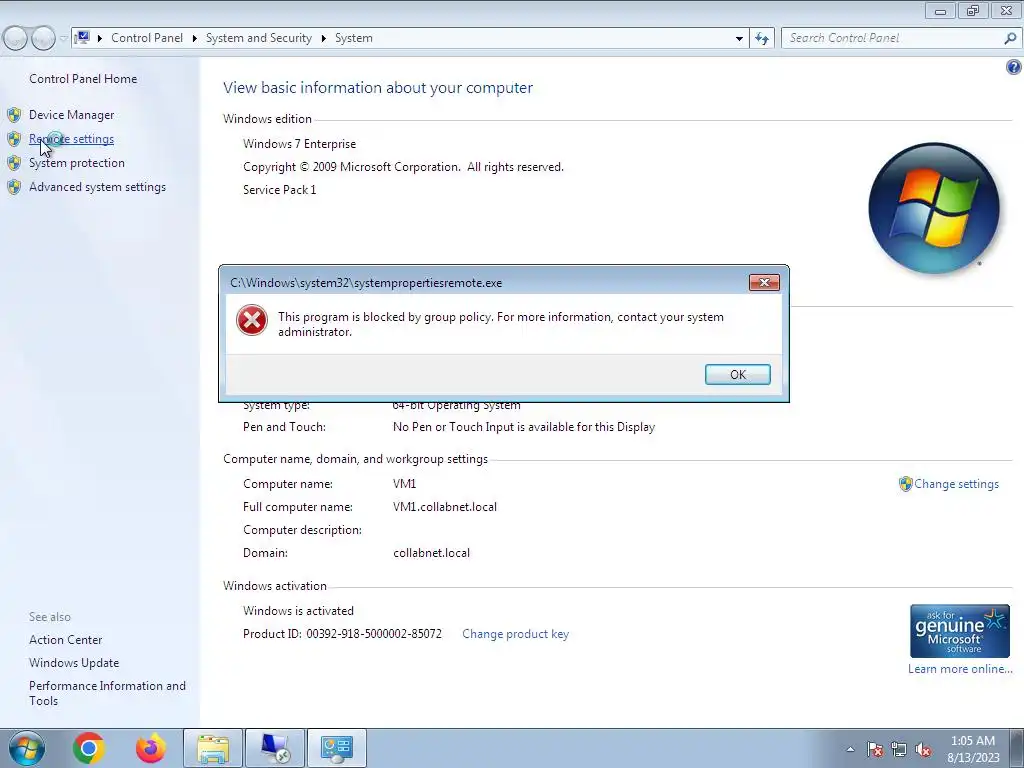This screenshot has width=1024, height=768.
Task: Open the remote desktop taskbar icon
Action: [275, 748]
